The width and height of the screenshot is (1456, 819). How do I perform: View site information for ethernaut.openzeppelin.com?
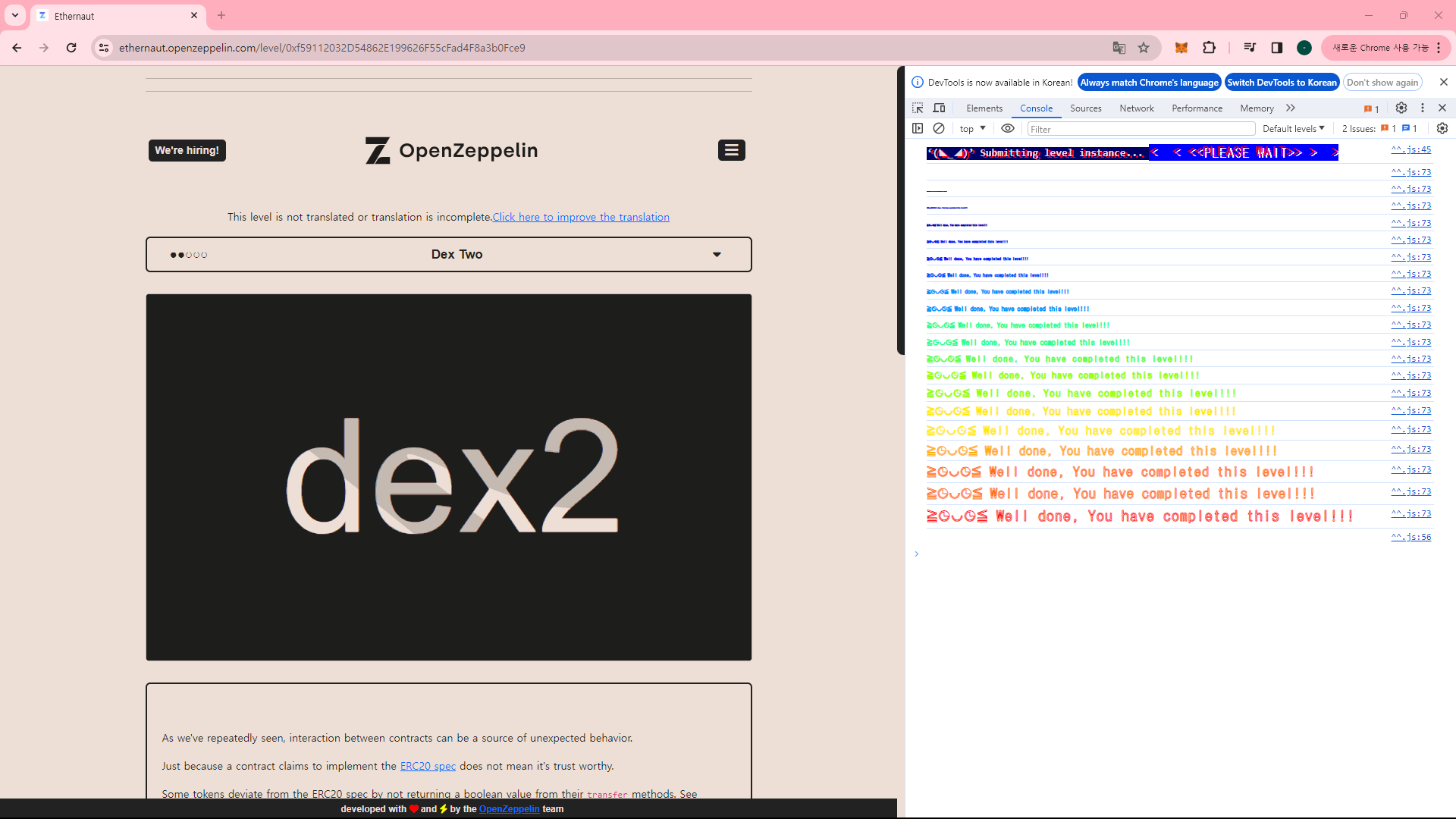pyautogui.click(x=104, y=48)
